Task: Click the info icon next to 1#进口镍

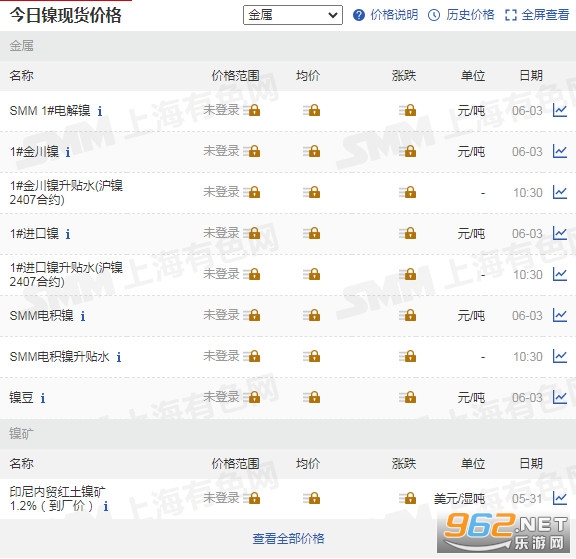Action: (68, 234)
